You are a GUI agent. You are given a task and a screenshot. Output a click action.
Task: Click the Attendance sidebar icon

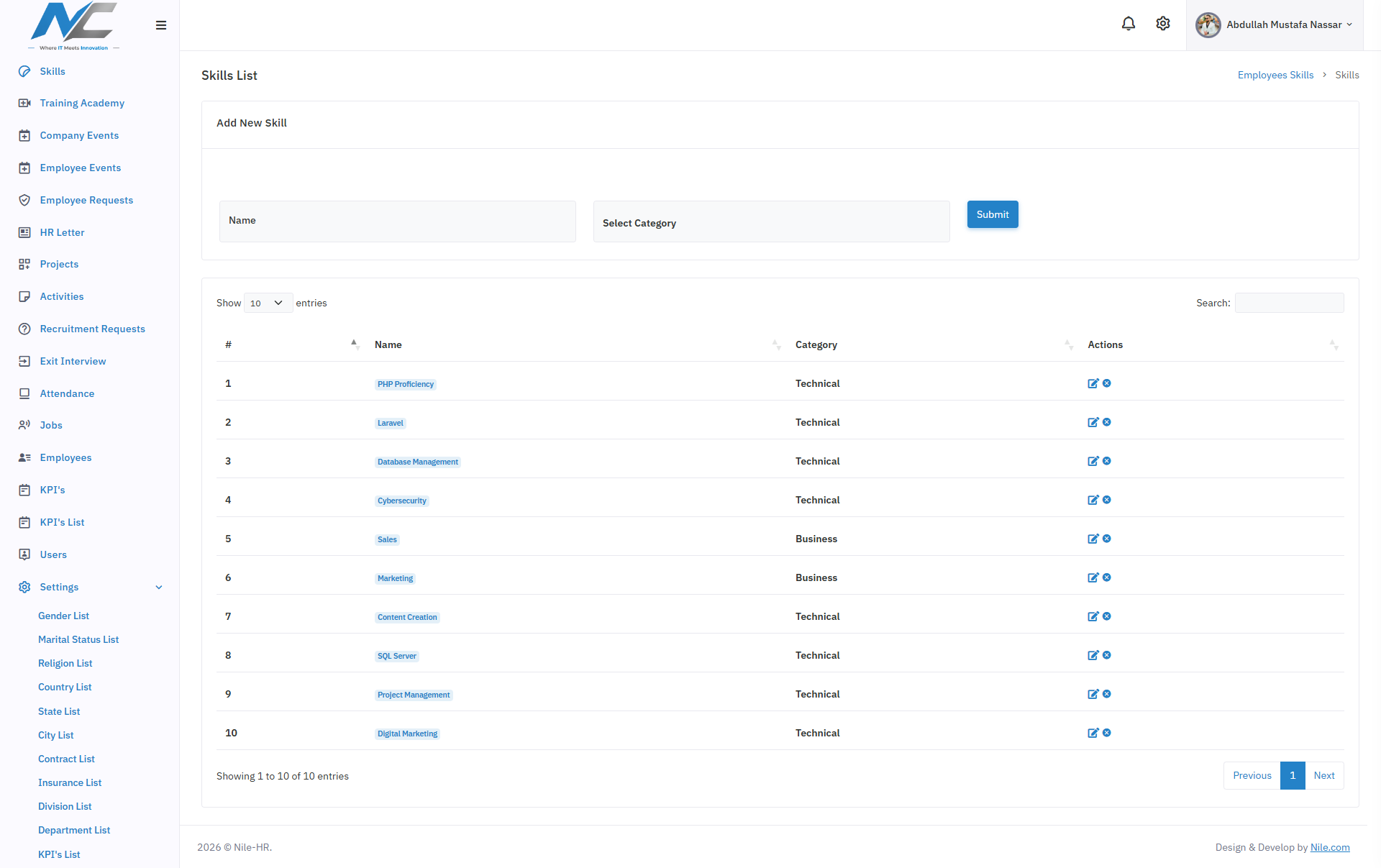[x=24, y=393]
